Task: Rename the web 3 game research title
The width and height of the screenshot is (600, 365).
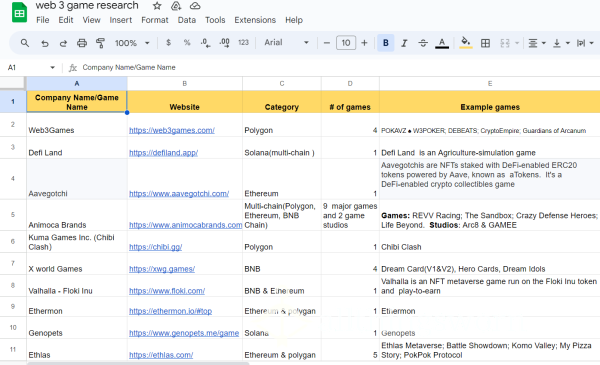Action: [87, 6]
